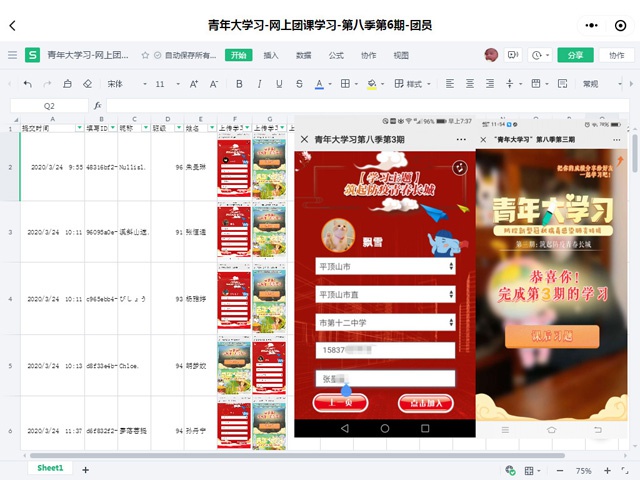Apply strikethrough formatting
This screenshot has height=480, width=640.
[299, 84]
